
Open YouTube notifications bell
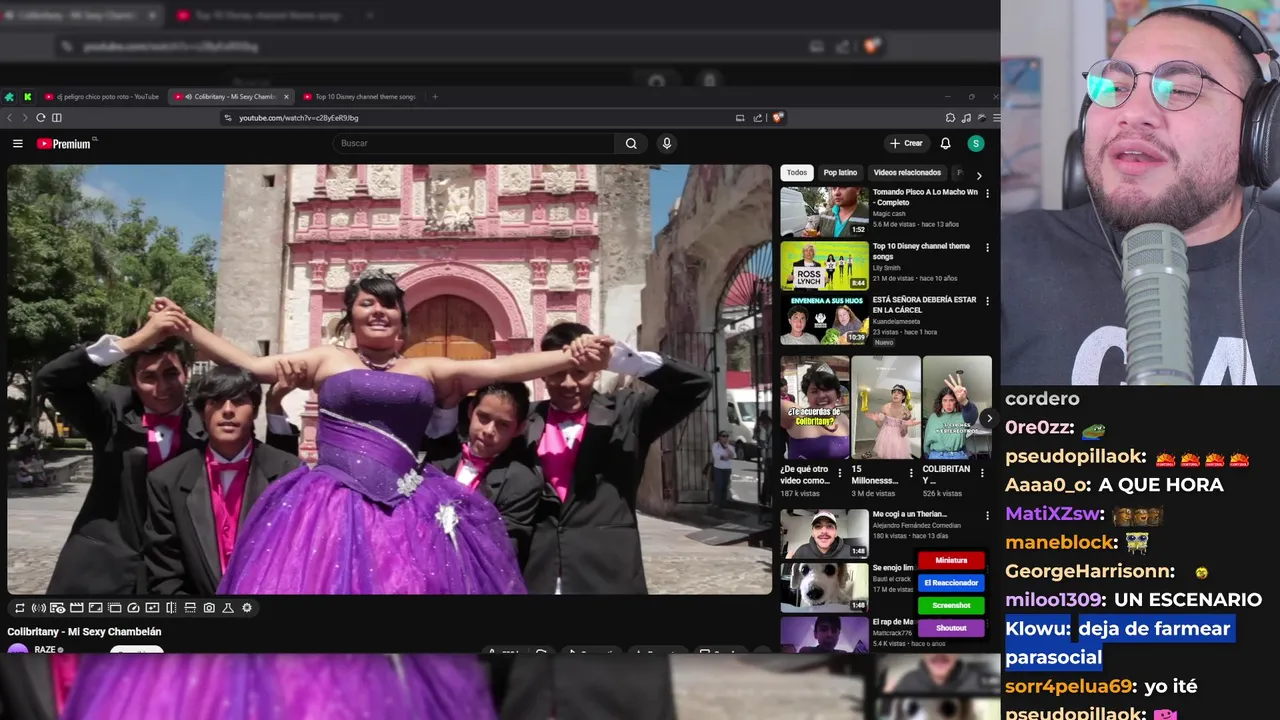click(x=945, y=143)
